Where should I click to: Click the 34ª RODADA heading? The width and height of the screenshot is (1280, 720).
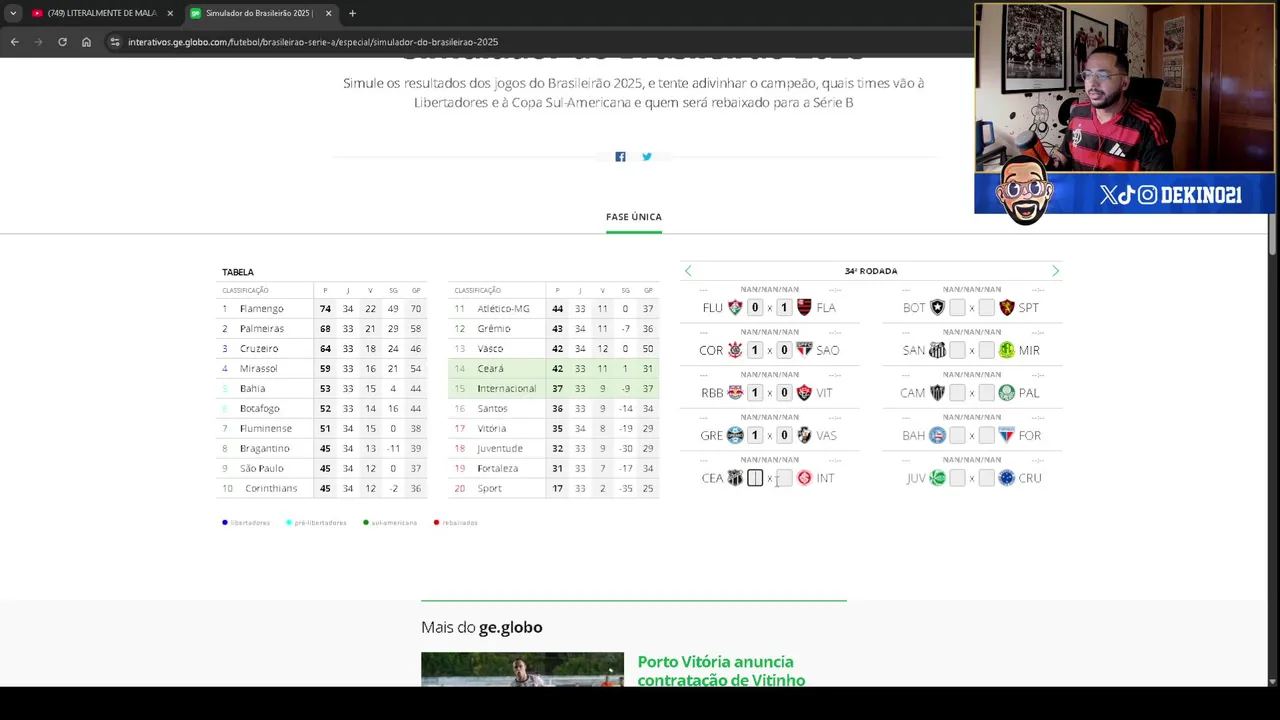[871, 271]
